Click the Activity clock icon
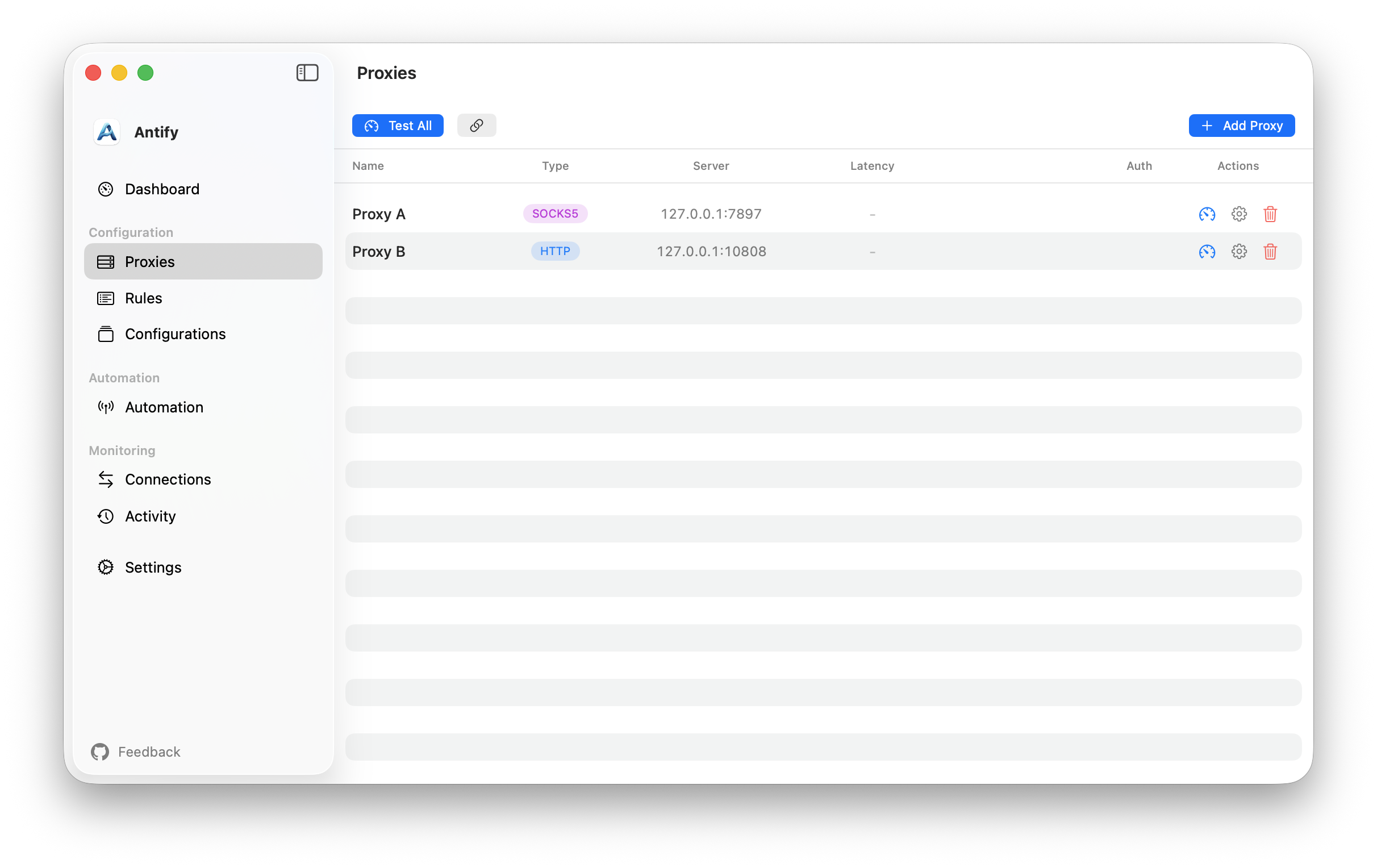 coord(106,516)
